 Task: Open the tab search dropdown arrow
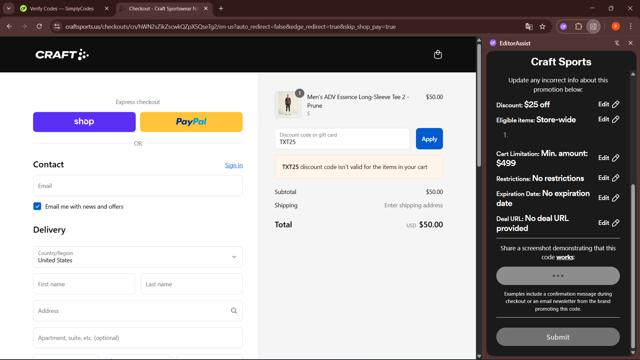tap(9, 8)
